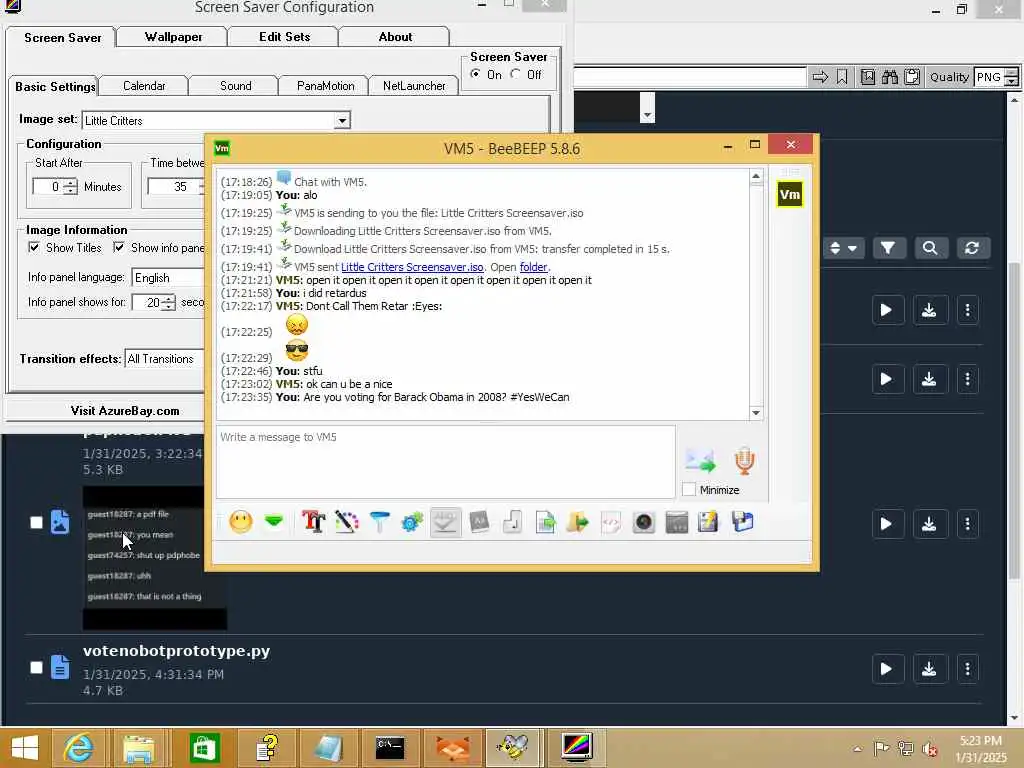Change the Quality PNG spinner
Screen dimensions: 1024x768
tap(1012, 77)
